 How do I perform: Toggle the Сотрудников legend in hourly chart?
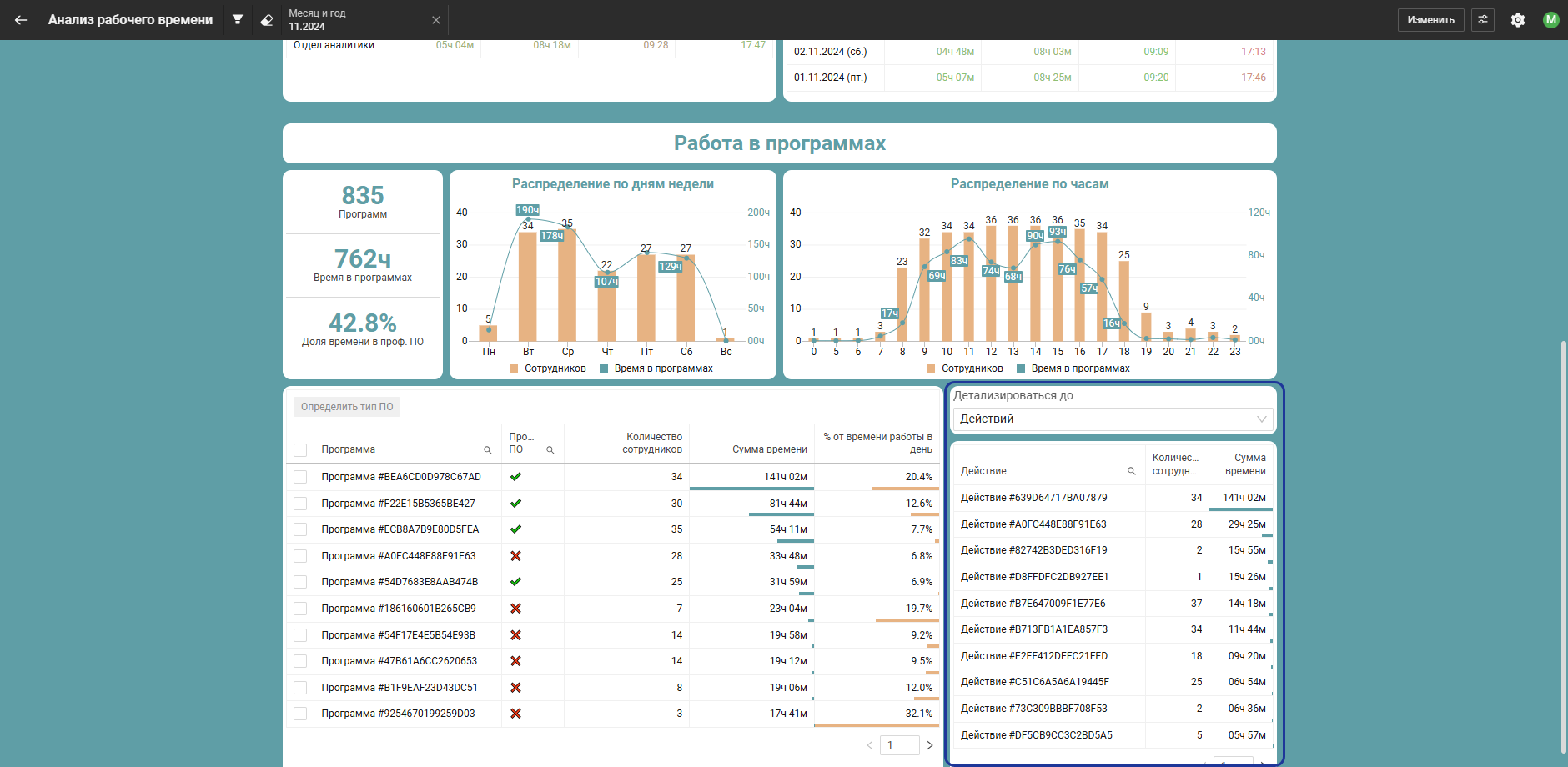point(965,368)
